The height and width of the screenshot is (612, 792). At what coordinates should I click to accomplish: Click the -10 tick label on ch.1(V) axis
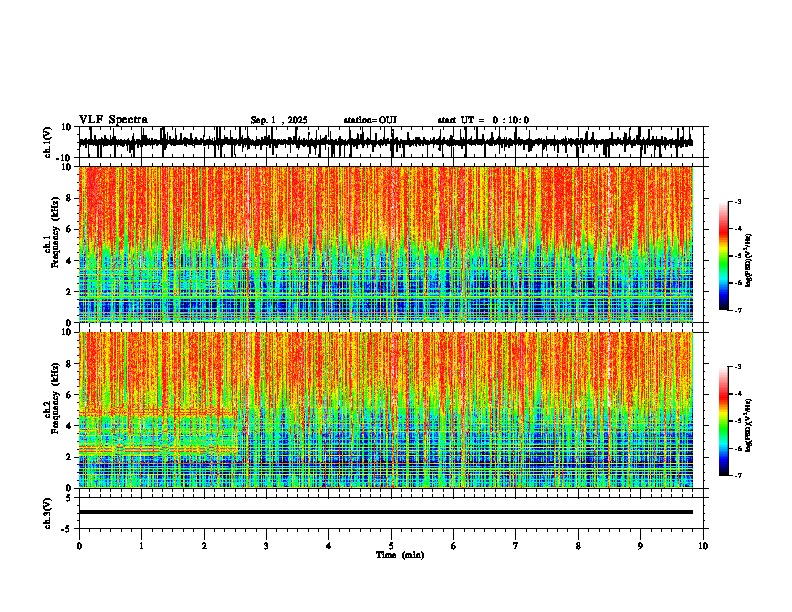point(65,158)
